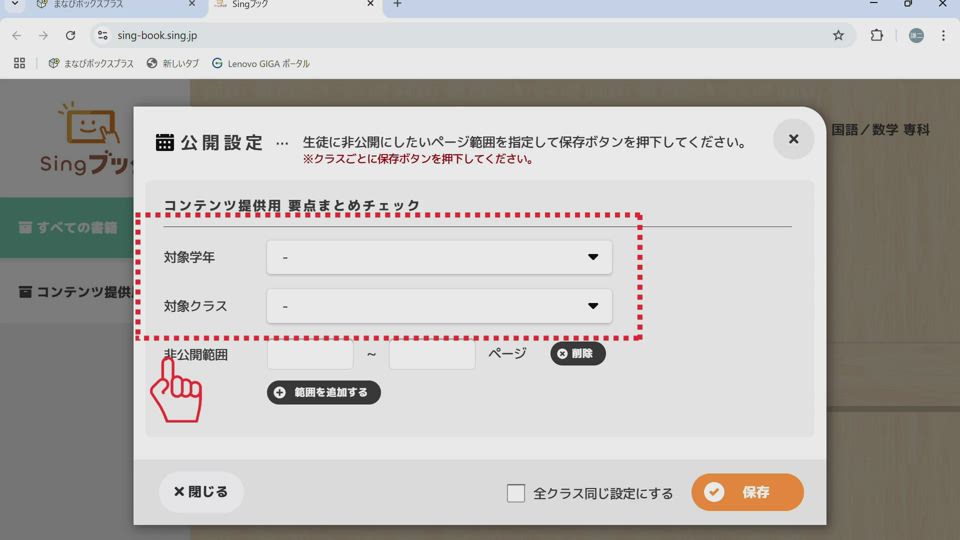
Task: Click the 削除 delete range button
Action: click(x=577, y=353)
